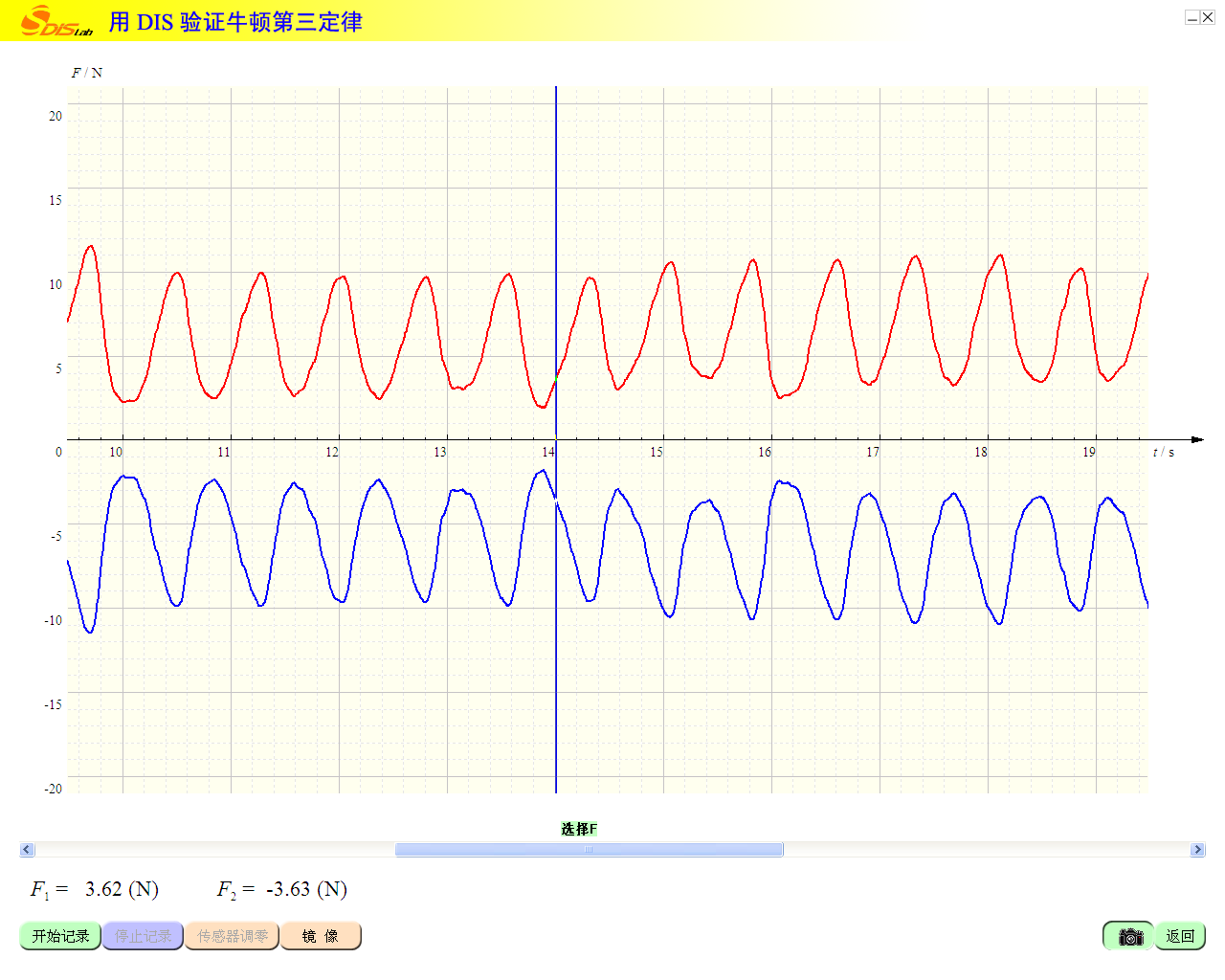1225x980 pixels.
Task: Click the scrollbar track right of thumb
Action: point(986,850)
